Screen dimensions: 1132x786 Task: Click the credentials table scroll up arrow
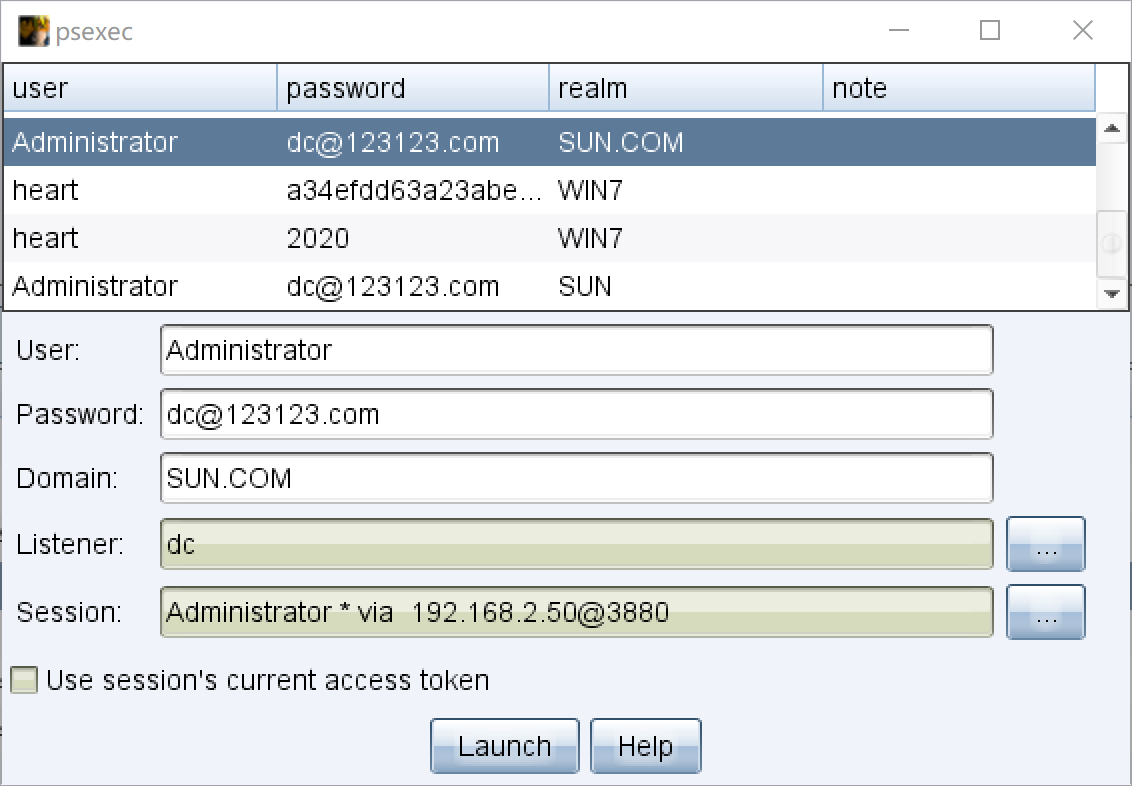coord(1112,128)
